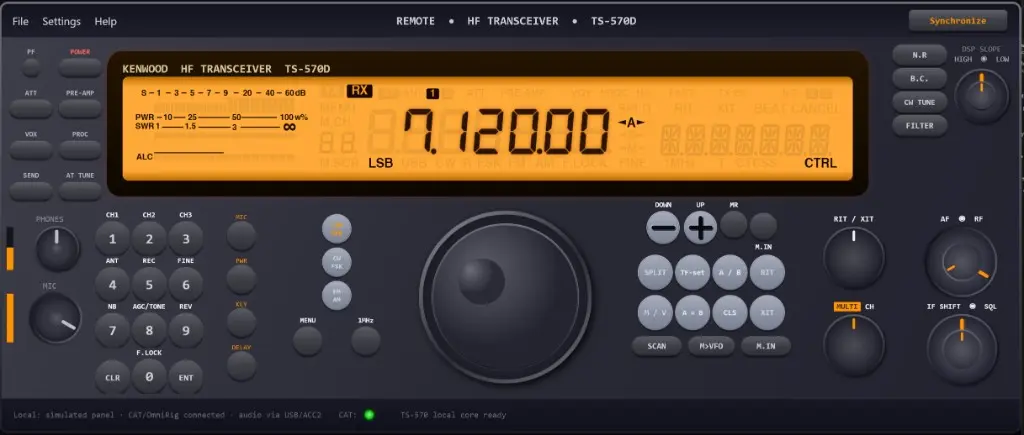Toggle the round RIT button
1024x435 pixels.
coord(767,272)
